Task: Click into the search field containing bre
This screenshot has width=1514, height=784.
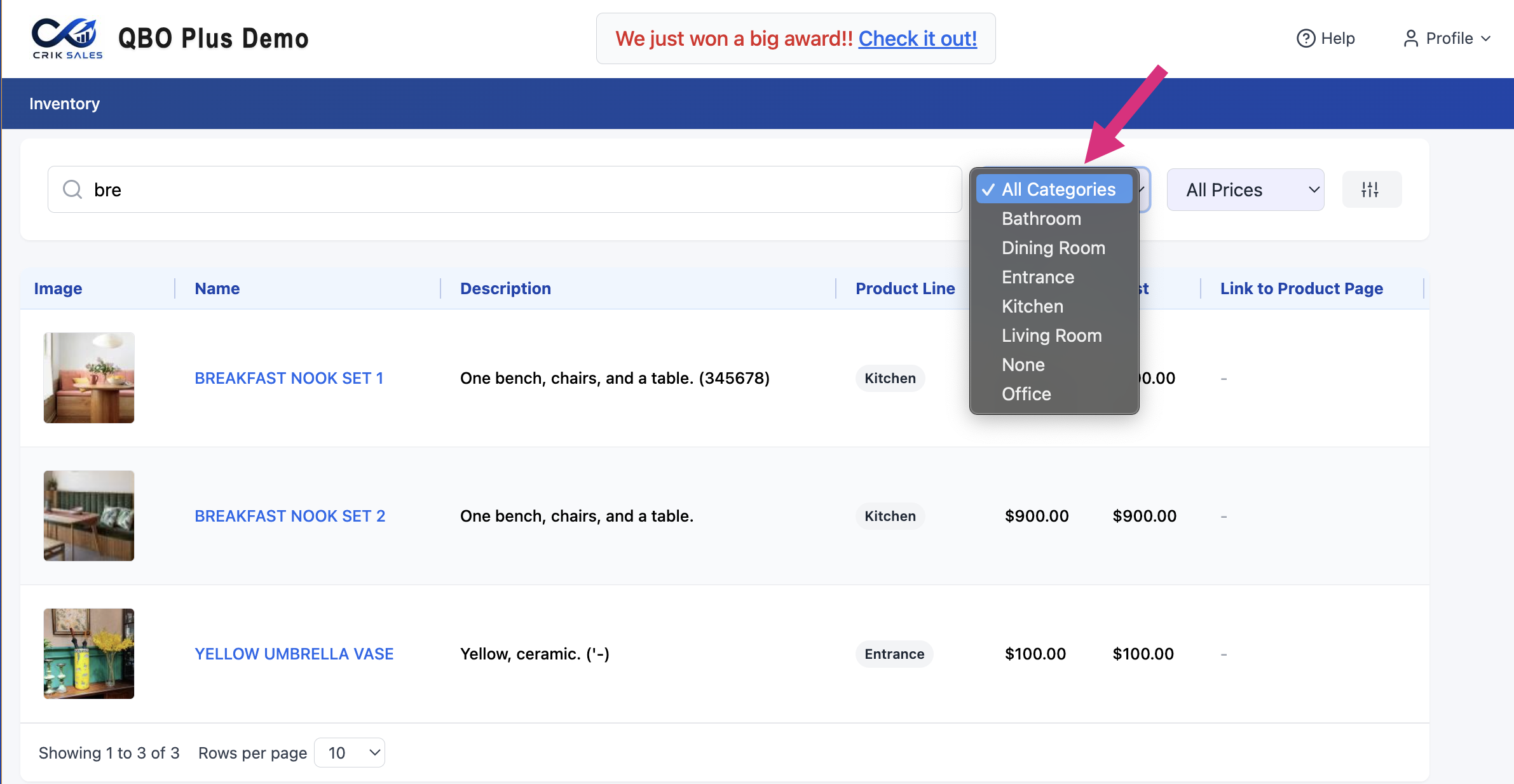Action: (504, 189)
